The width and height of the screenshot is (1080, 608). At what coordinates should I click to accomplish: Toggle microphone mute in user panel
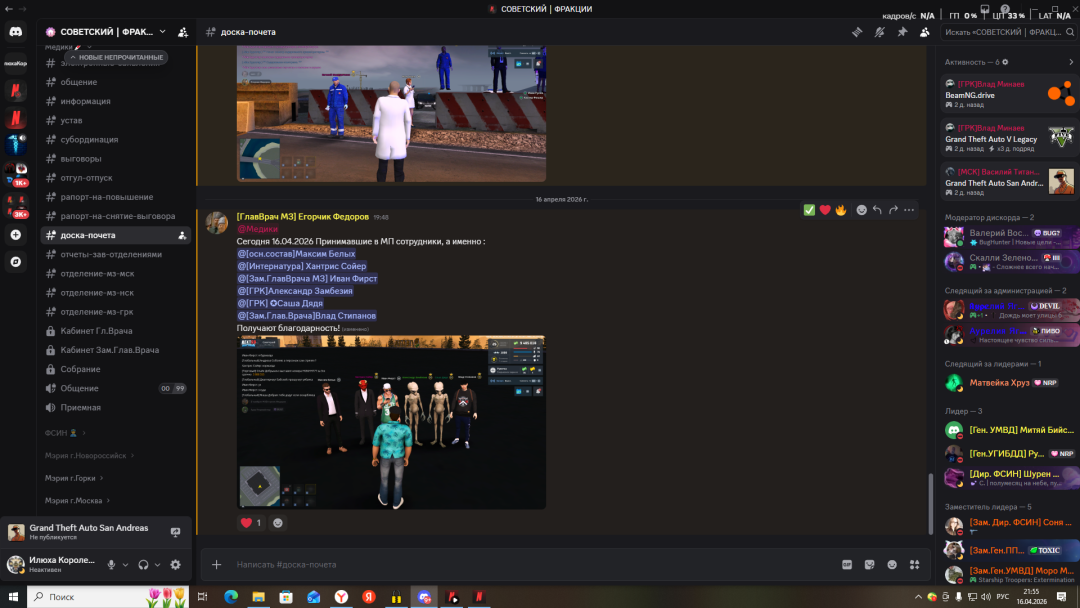coord(112,565)
